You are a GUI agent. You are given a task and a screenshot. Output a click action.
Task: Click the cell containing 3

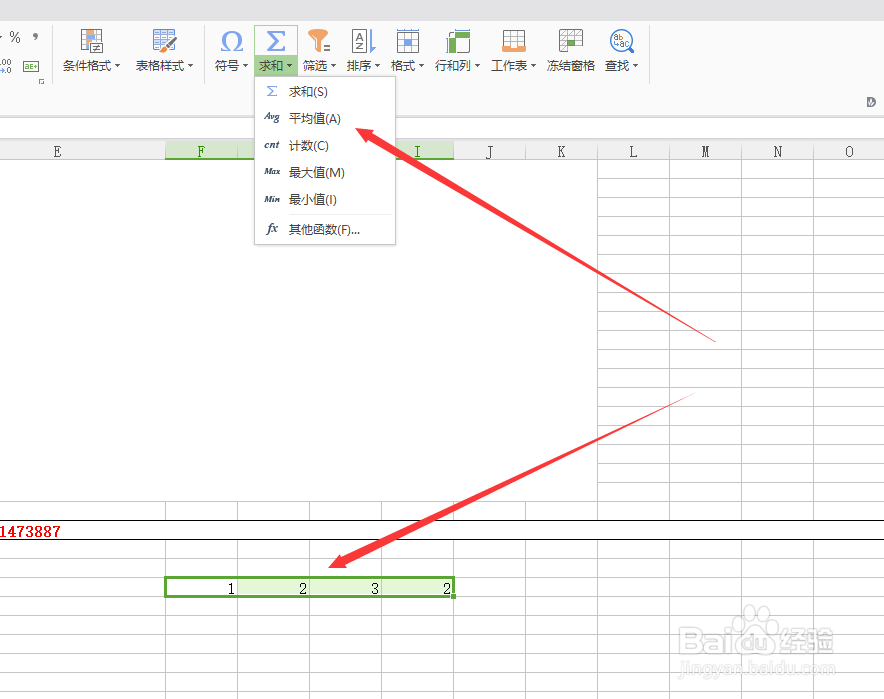346,588
